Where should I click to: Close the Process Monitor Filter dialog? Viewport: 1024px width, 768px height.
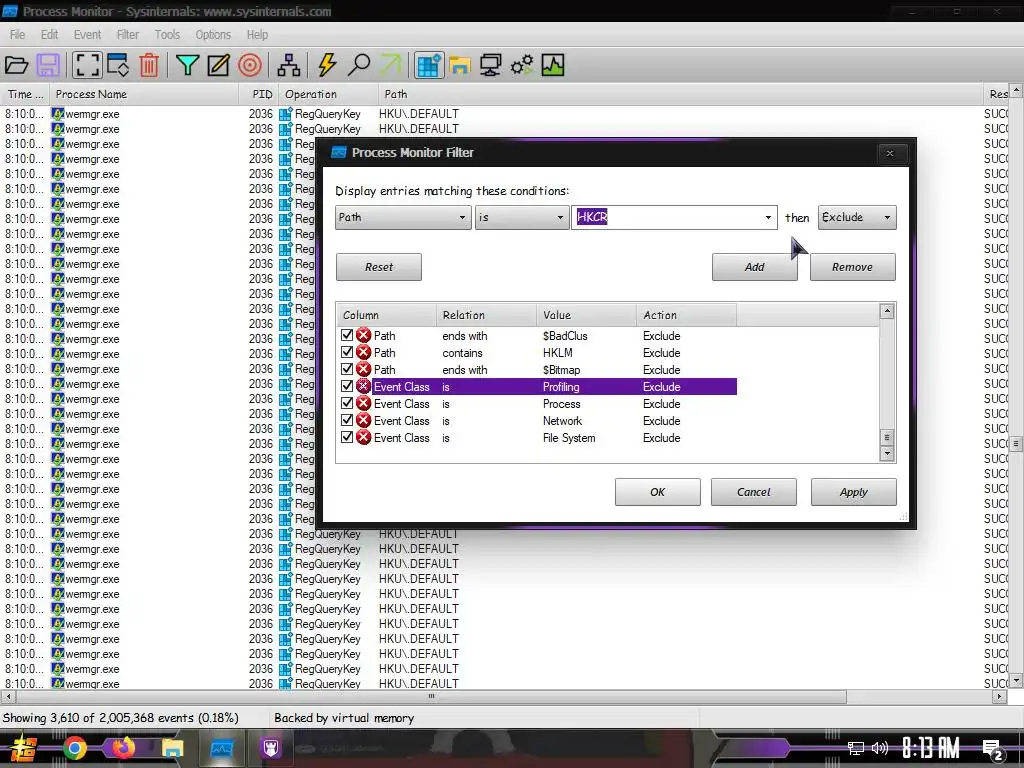tap(889, 153)
